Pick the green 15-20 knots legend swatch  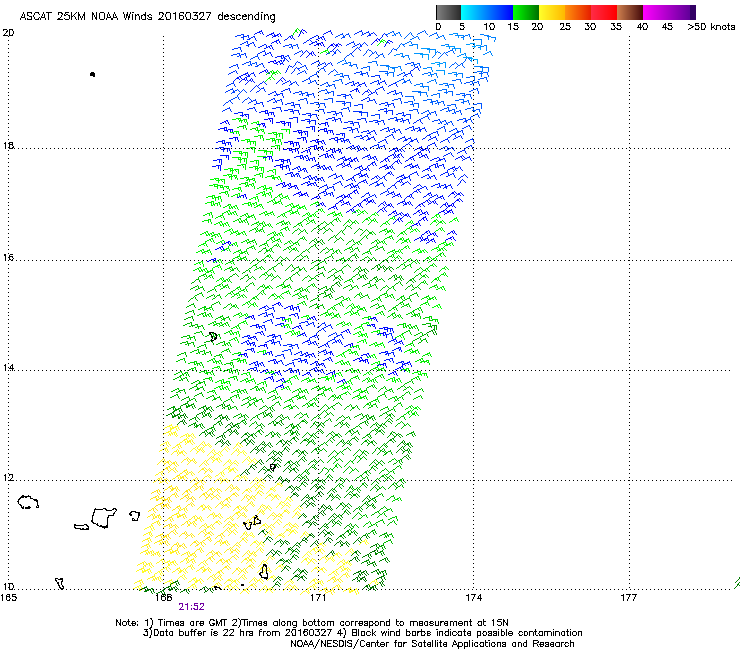[526, 12]
